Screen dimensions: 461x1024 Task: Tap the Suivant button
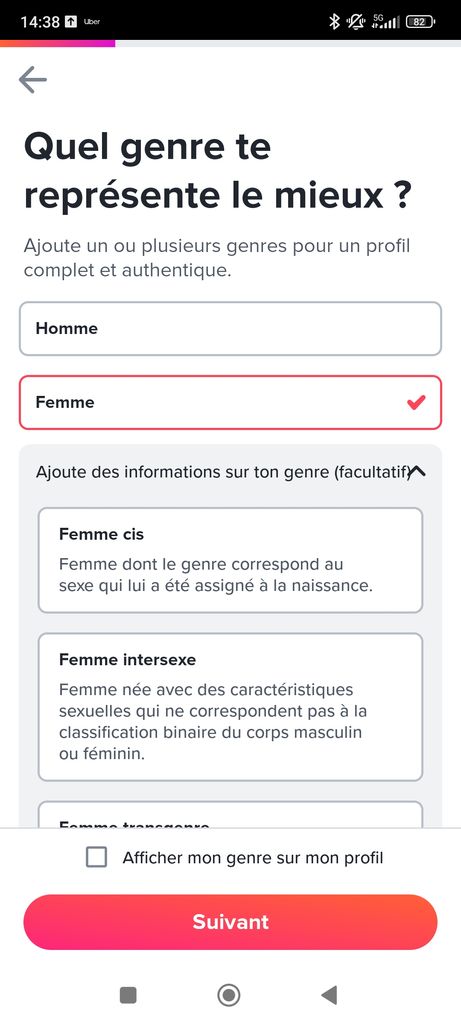[230, 922]
